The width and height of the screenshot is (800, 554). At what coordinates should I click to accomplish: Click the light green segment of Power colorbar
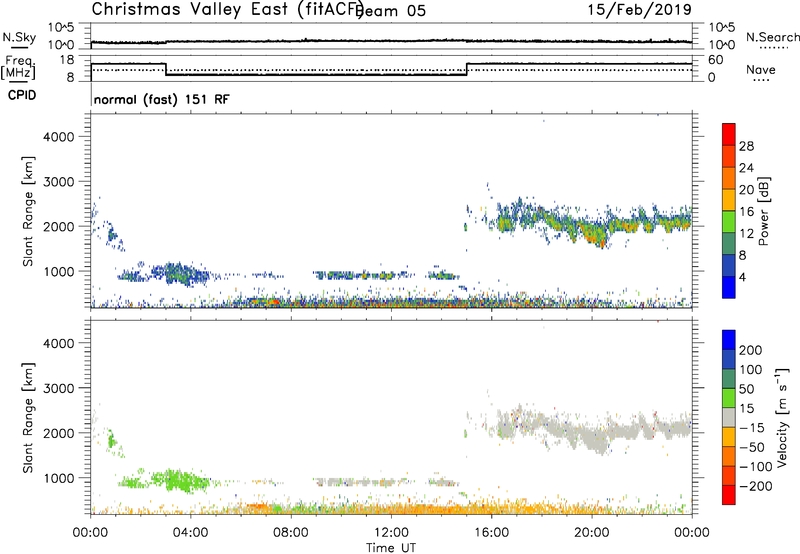729,223
